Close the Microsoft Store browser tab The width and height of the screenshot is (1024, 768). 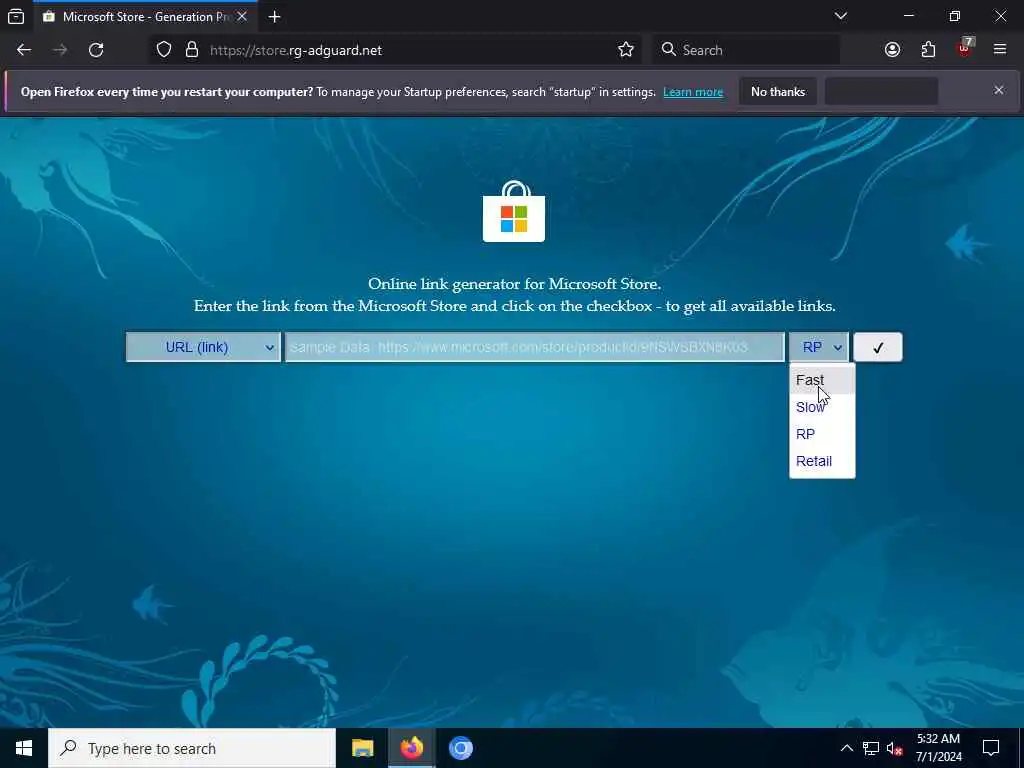pyautogui.click(x=242, y=16)
